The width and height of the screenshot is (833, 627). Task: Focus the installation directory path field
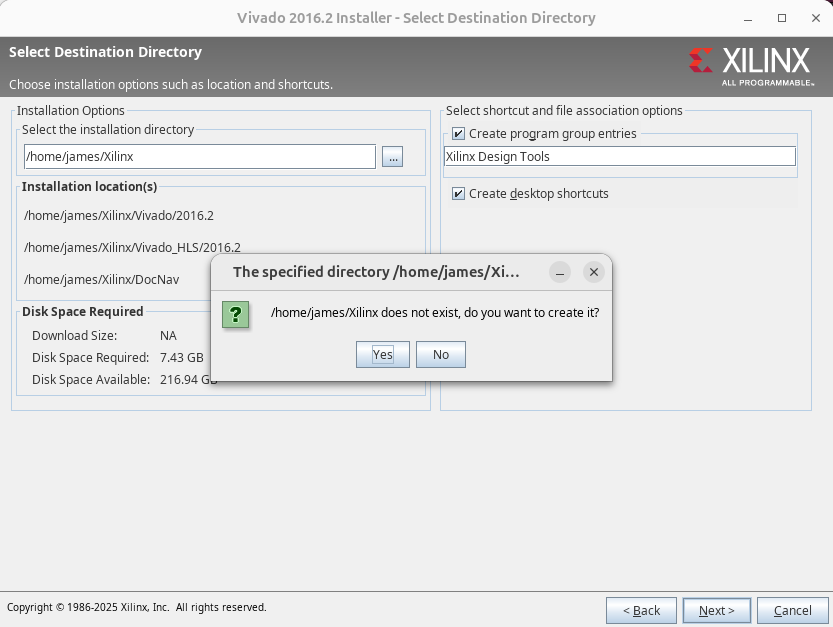pyautogui.click(x=200, y=157)
